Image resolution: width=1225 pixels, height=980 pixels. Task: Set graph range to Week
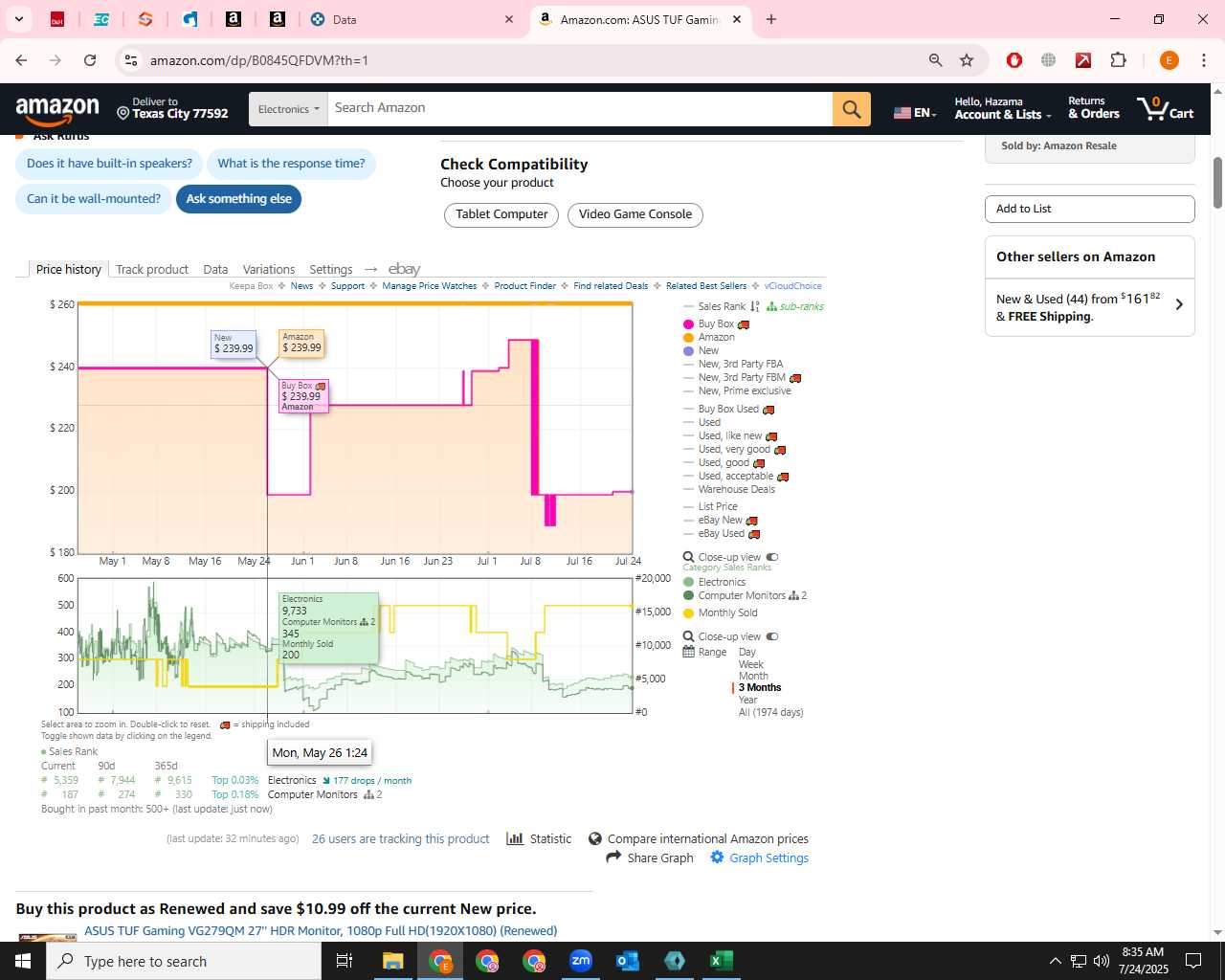tap(750, 664)
